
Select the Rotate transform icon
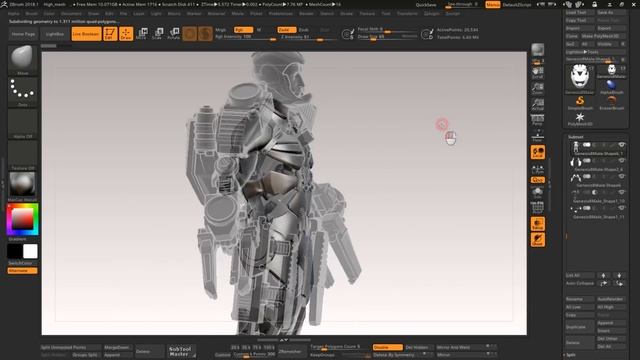tap(173, 34)
